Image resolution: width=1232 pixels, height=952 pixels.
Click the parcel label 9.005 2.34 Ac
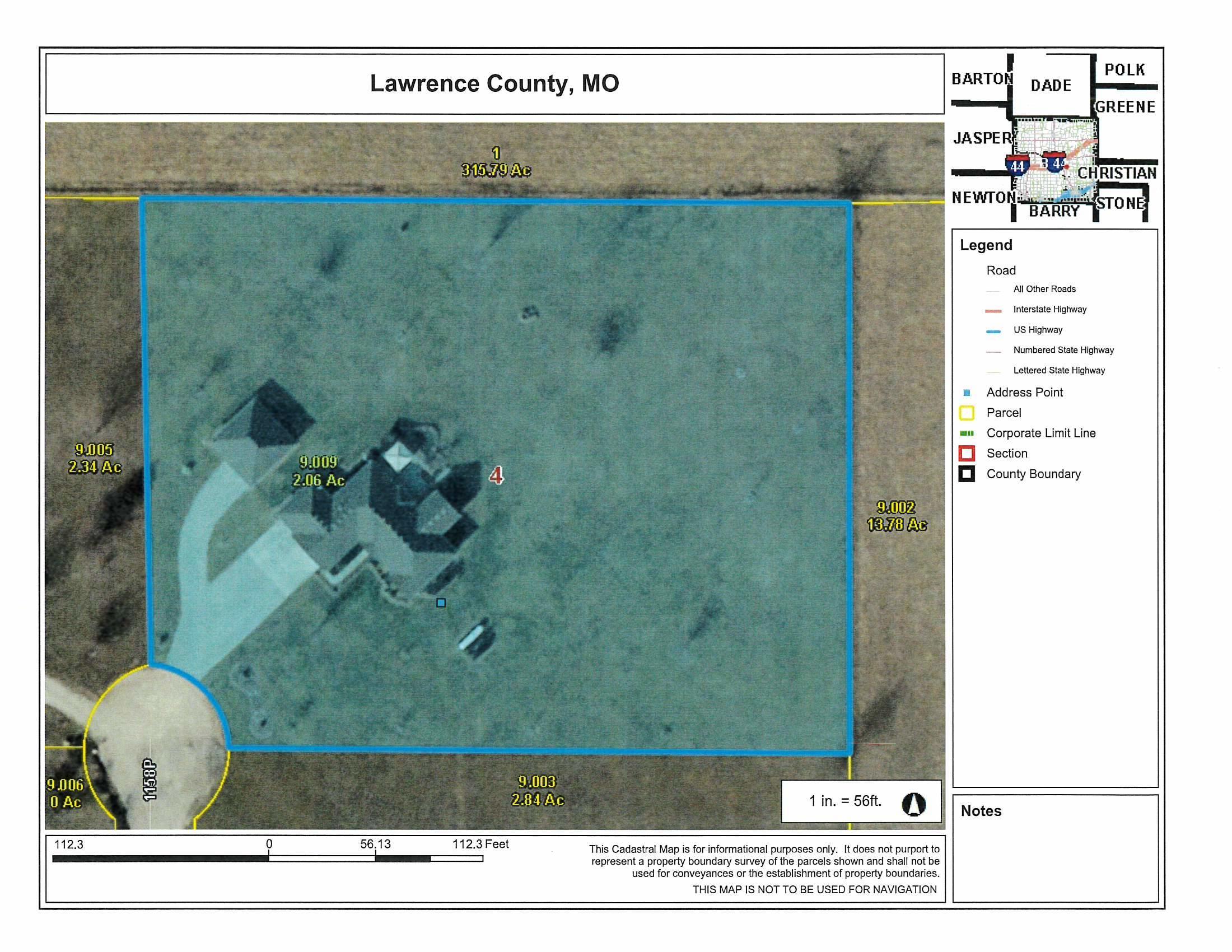[x=95, y=458]
